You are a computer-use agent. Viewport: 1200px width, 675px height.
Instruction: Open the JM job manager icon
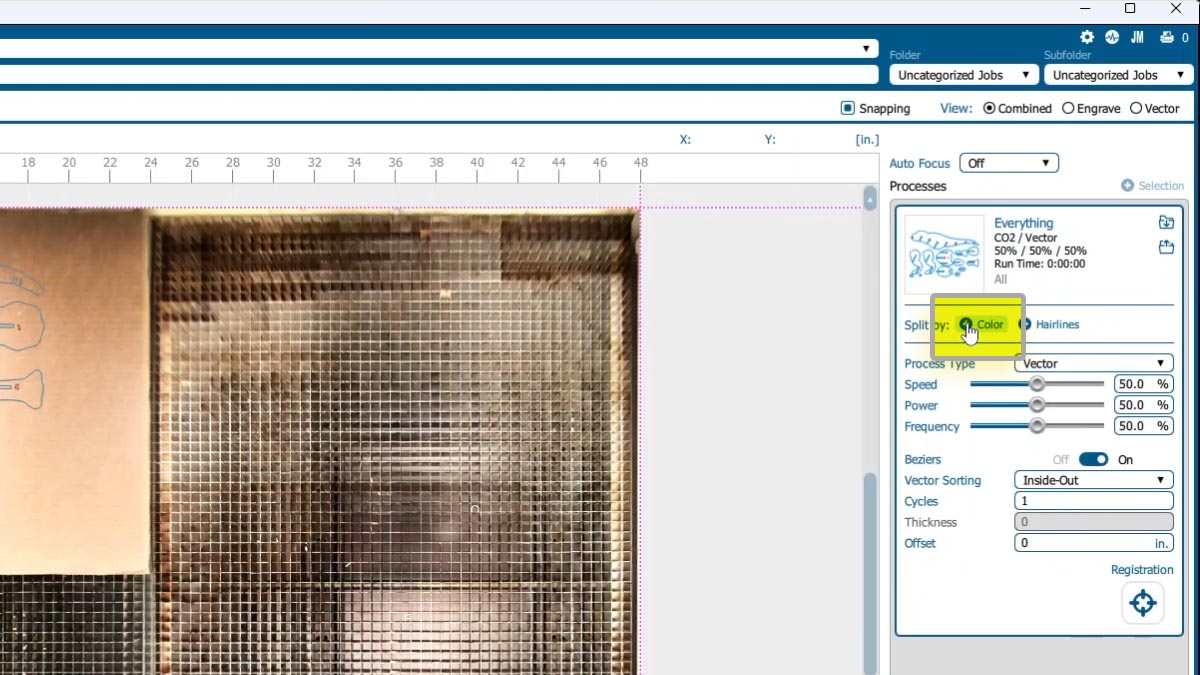pos(1137,37)
